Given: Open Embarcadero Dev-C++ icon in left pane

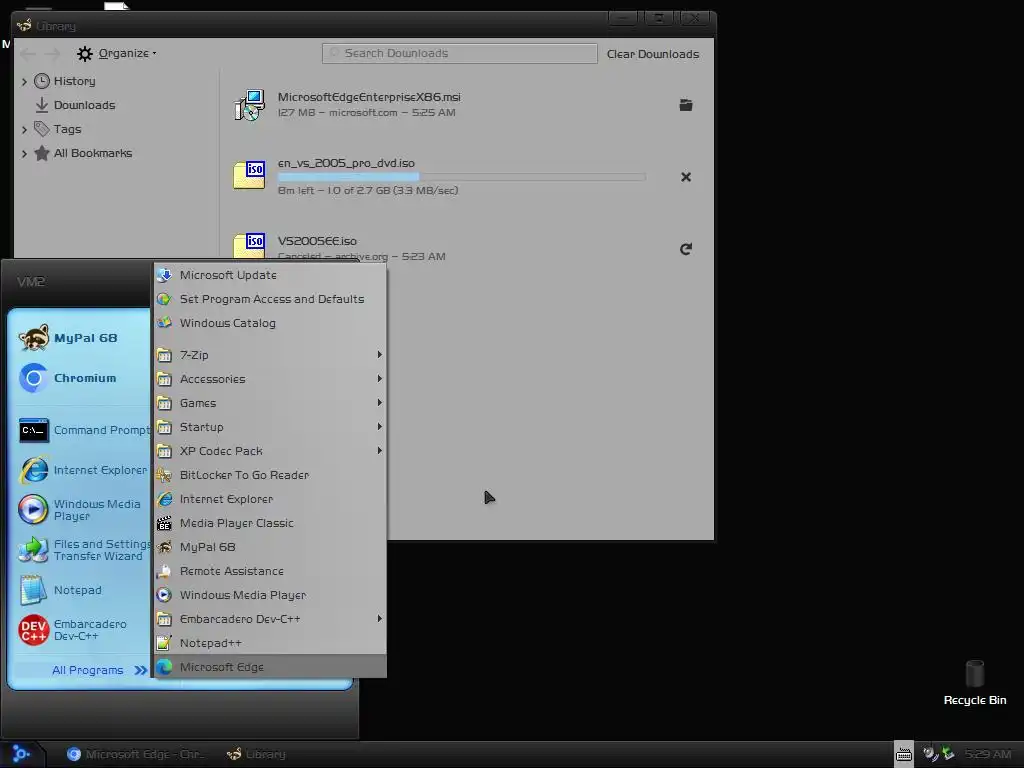Looking at the screenshot, I should coord(33,630).
